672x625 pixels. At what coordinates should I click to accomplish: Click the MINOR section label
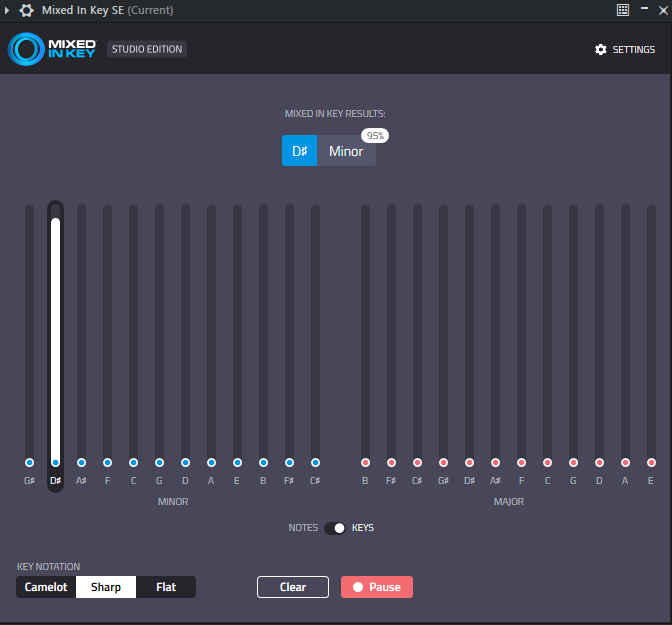click(x=173, y=502)
